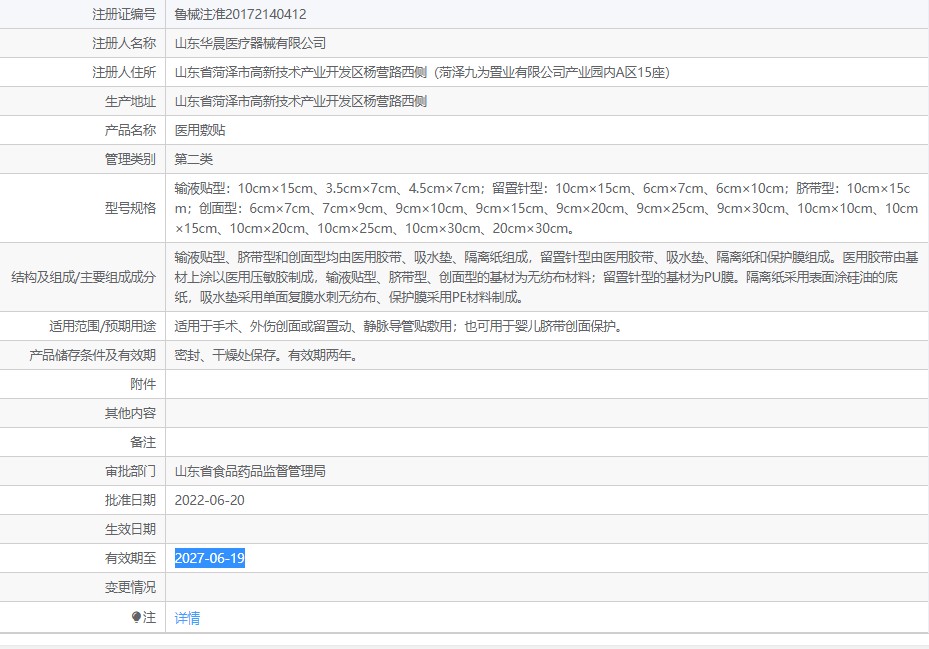The image size is (929, 649).
Task: Click the 其他内容 label
Action: (x=130, y=413)
